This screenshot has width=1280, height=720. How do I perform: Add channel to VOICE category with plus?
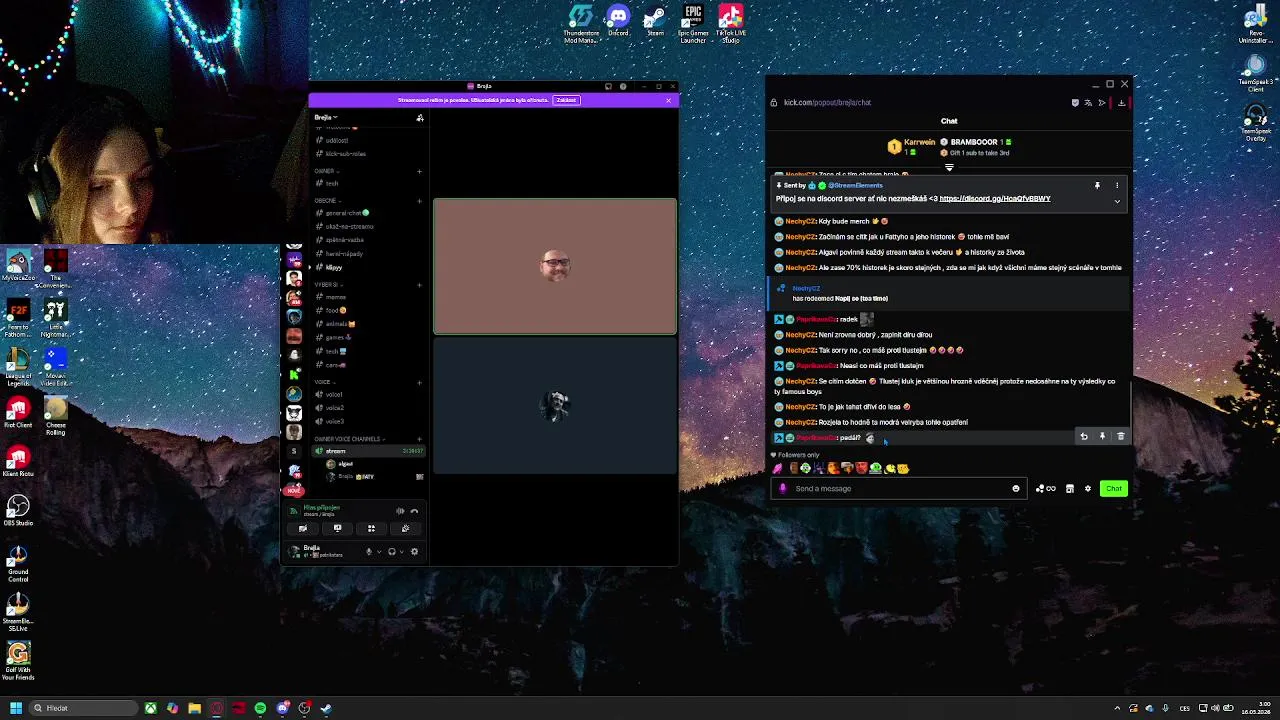pos(419,381)
